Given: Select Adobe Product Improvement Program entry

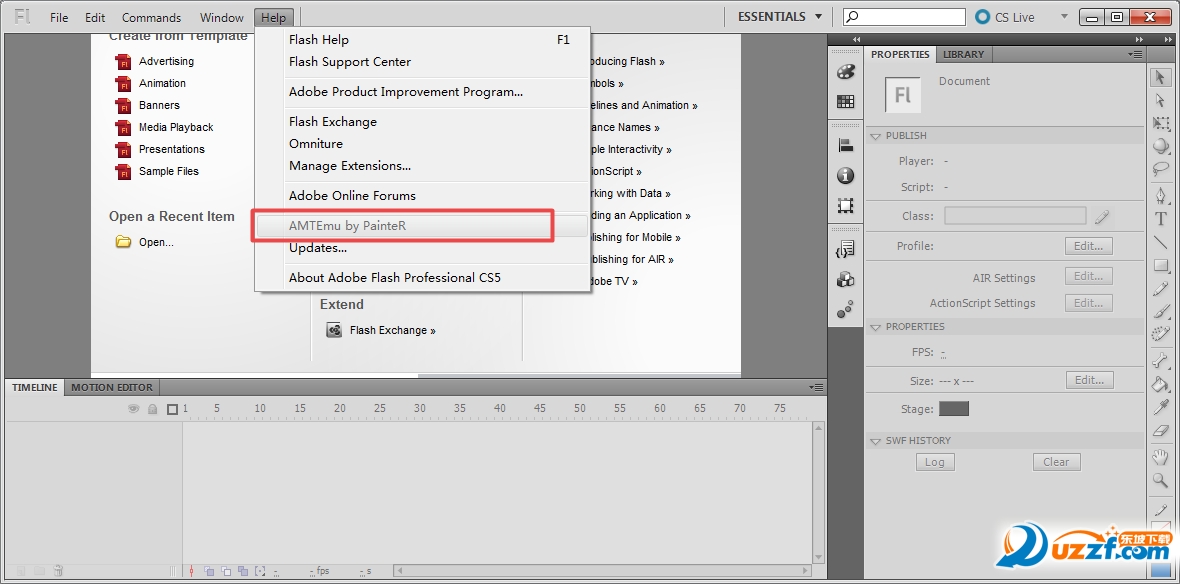Looking at the screenshot, I should [x=422, y=92].
